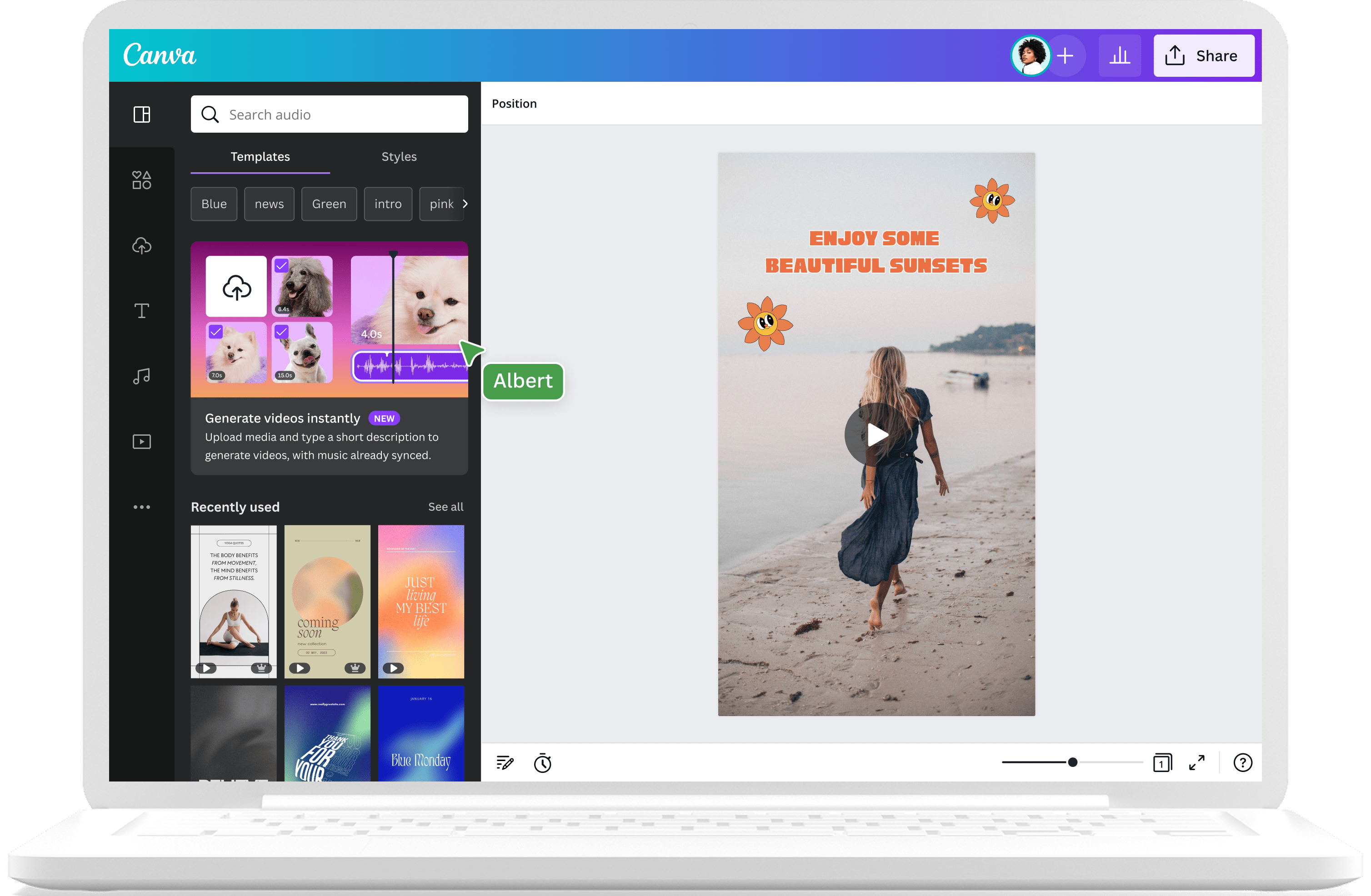Open the Notes editor at bottom left
The image size is (1371, 896).
pyautogui.click(x=504, y=762)
